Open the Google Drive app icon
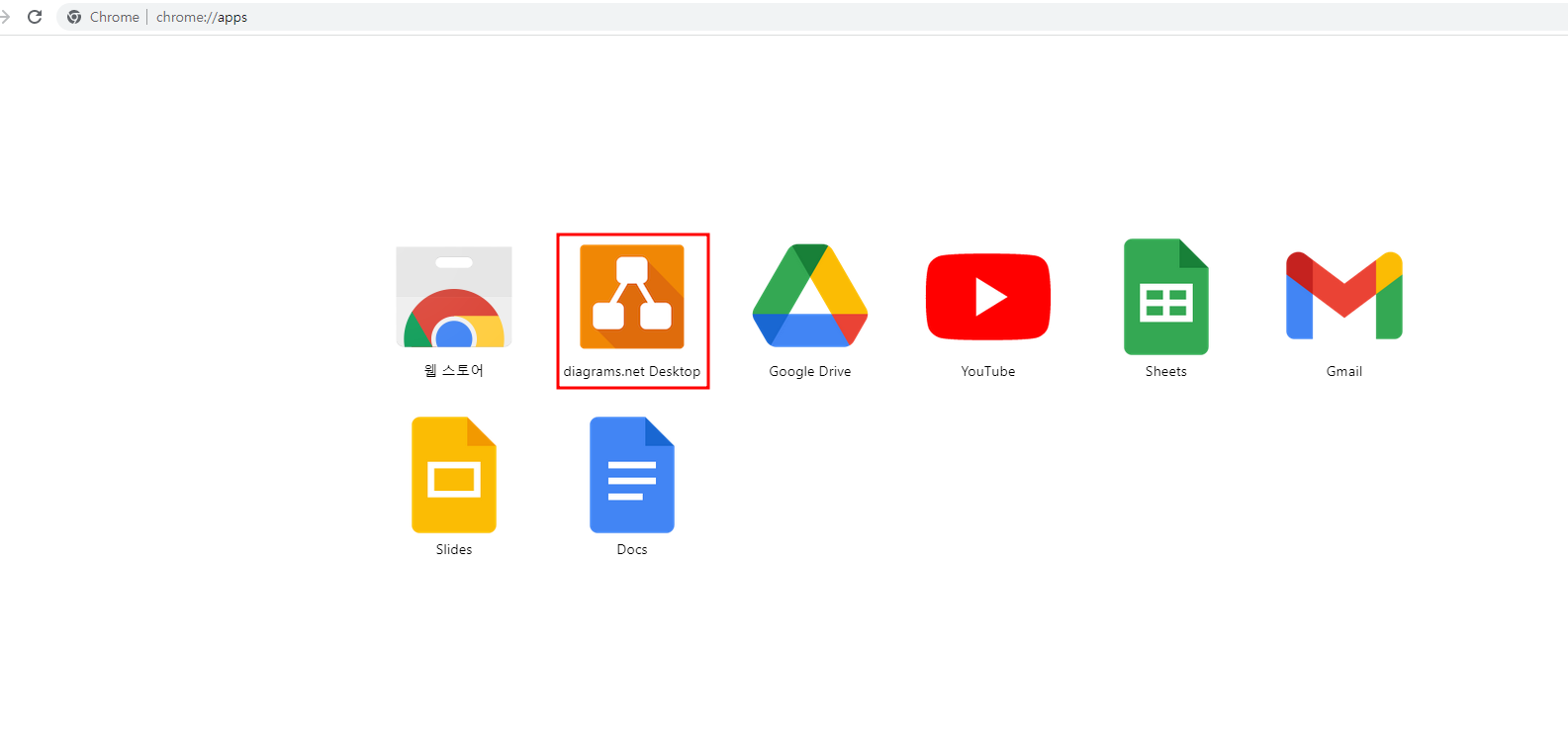The image size is (1568, 754). (x=810, y=296)
